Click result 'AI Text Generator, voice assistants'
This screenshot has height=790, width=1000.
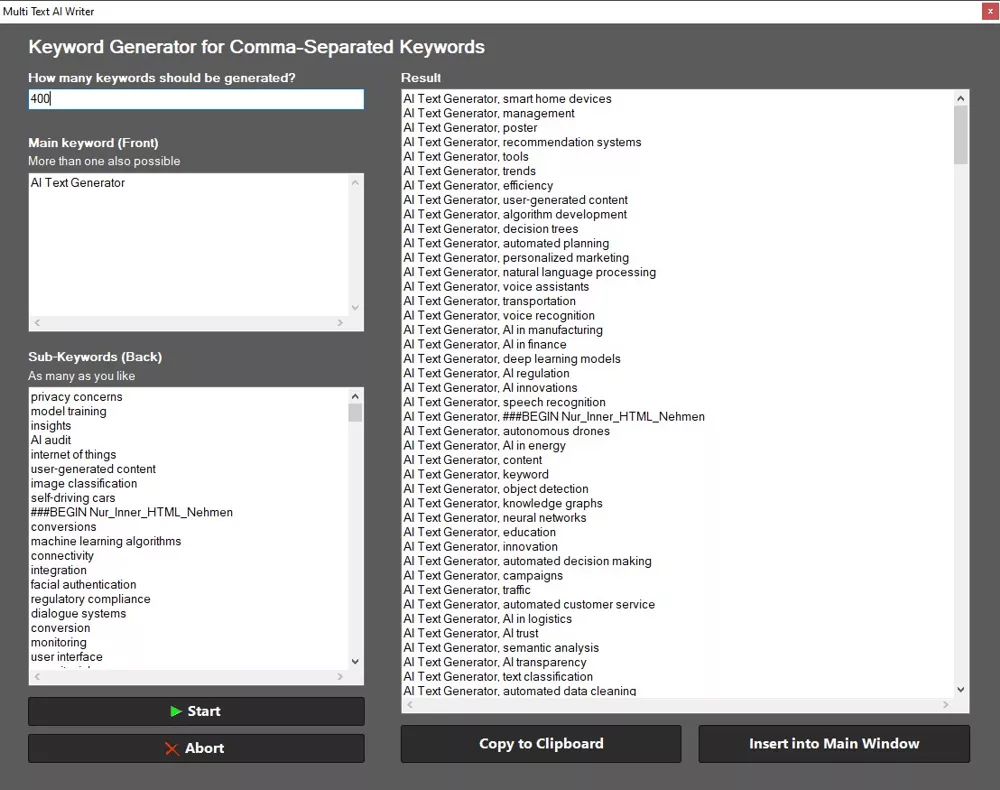(496, 286)
